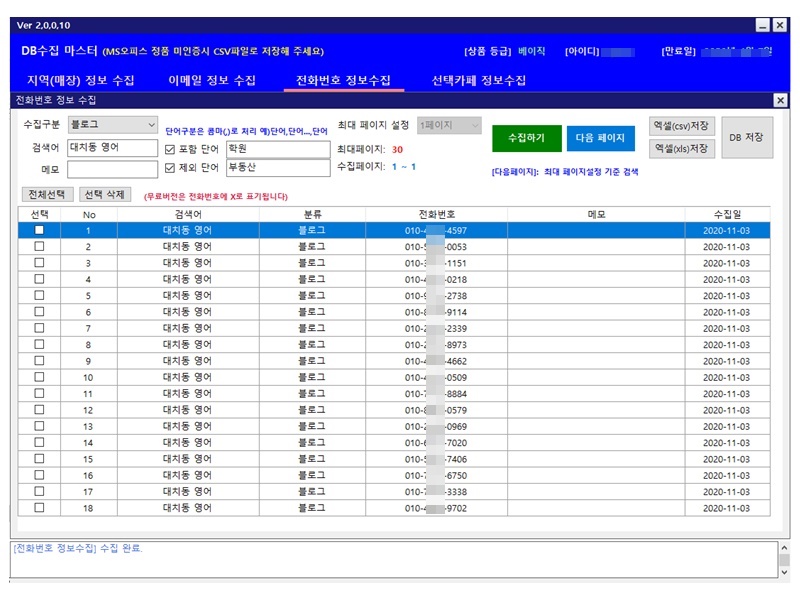Screen dimensions: 800x600
Task: Switch to 이메일 정보 수집 tab
Action: point(212,80)
